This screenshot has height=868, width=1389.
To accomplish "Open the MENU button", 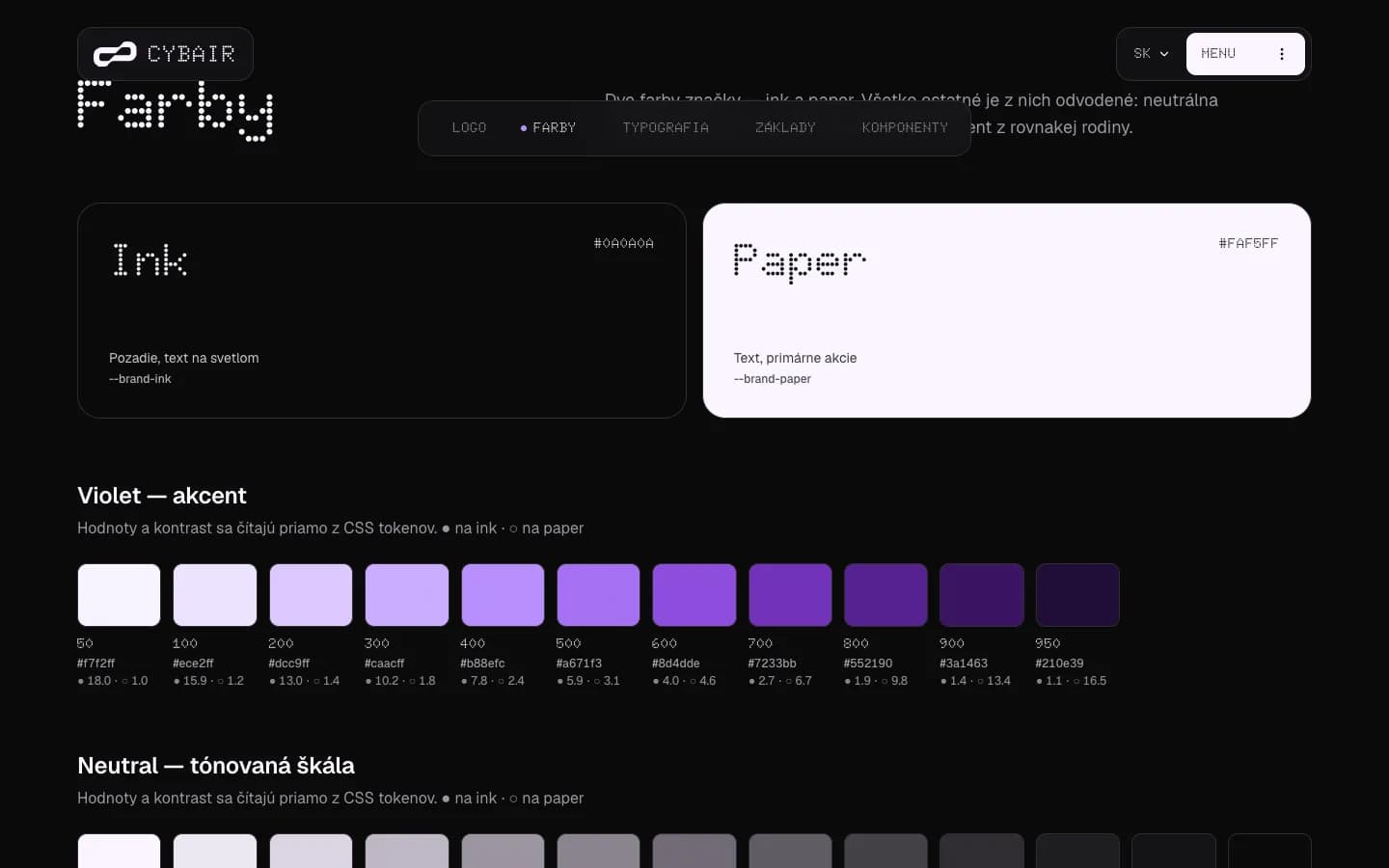I will [x=1245, y=54].
